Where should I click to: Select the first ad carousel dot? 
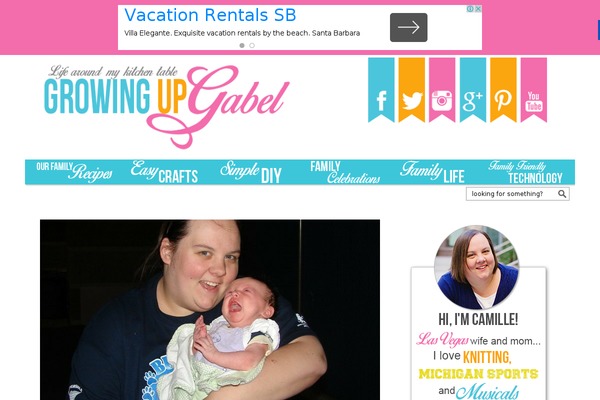click(x=242, y=45)
